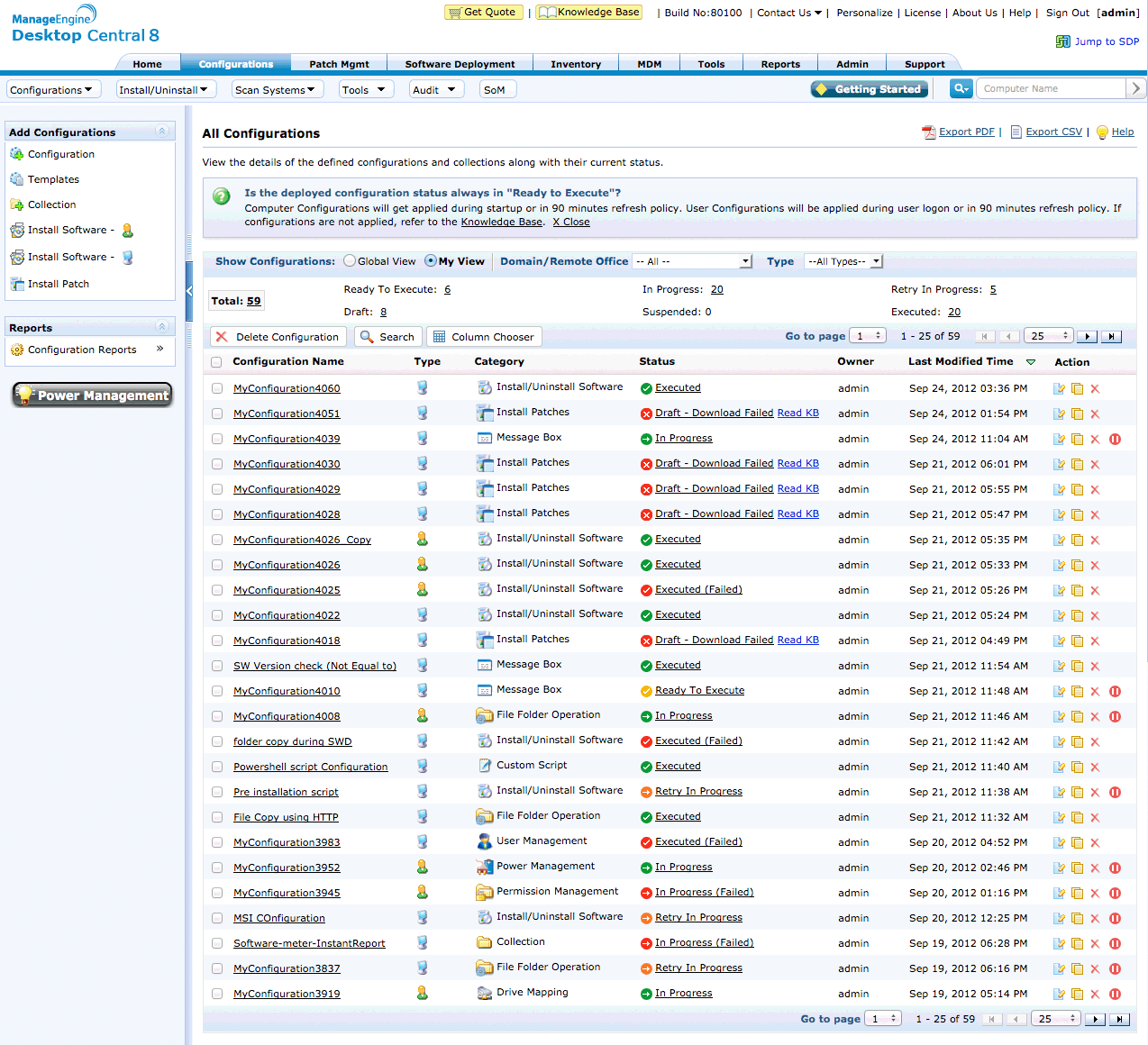This screenshot has width=1148, height=1045.
Task: Collapse the left sidebar with the arrow handle
Action: coord(189,291)
